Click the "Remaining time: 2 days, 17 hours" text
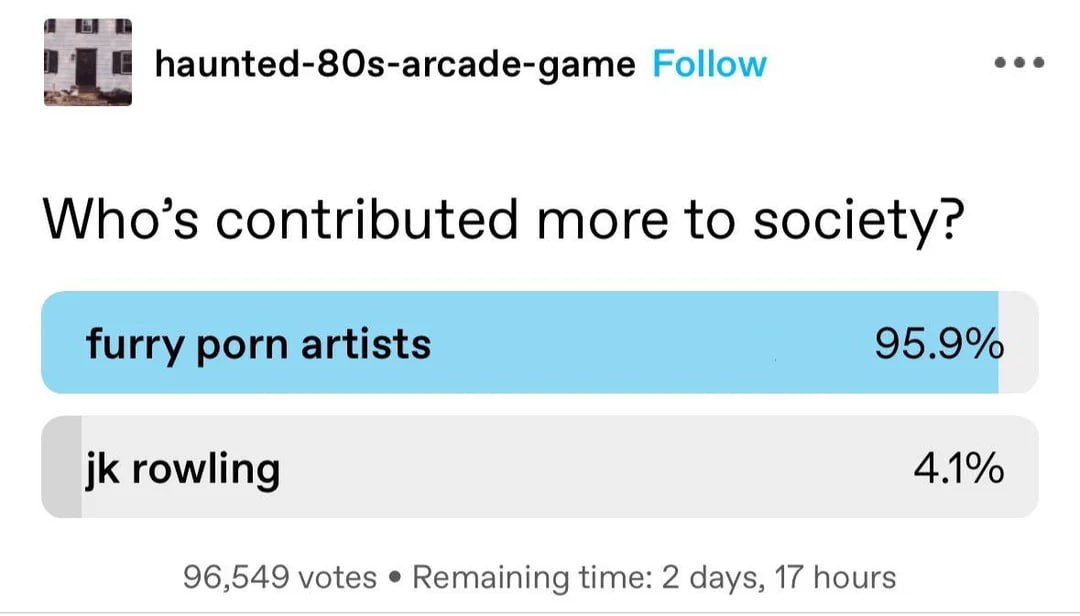This screenshot has width=1080, height=616. click(654, 577)
